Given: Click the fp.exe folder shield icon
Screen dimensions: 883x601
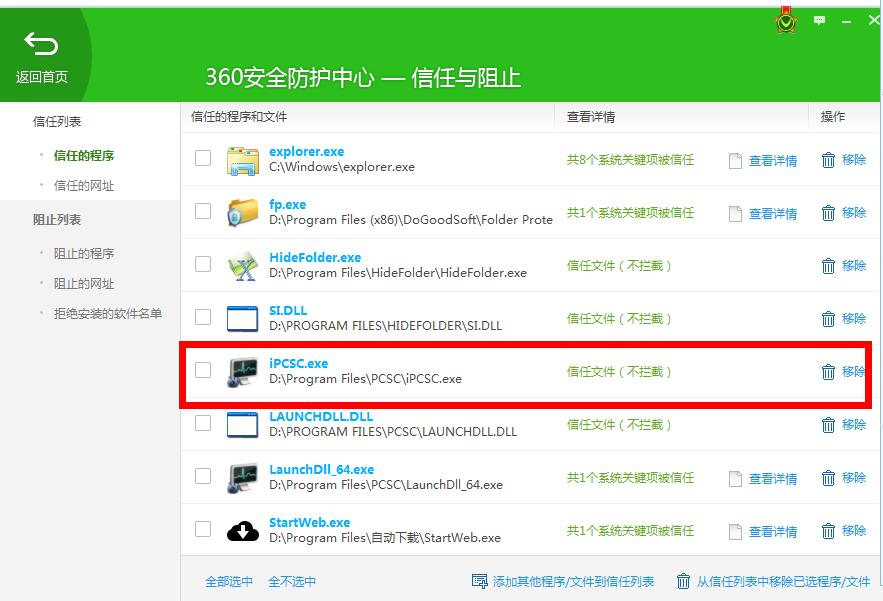Looking at the screenshot, I should [243, 213].
